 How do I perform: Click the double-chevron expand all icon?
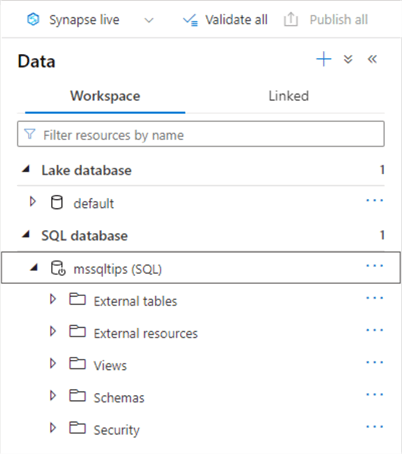[x=348, y=59]
